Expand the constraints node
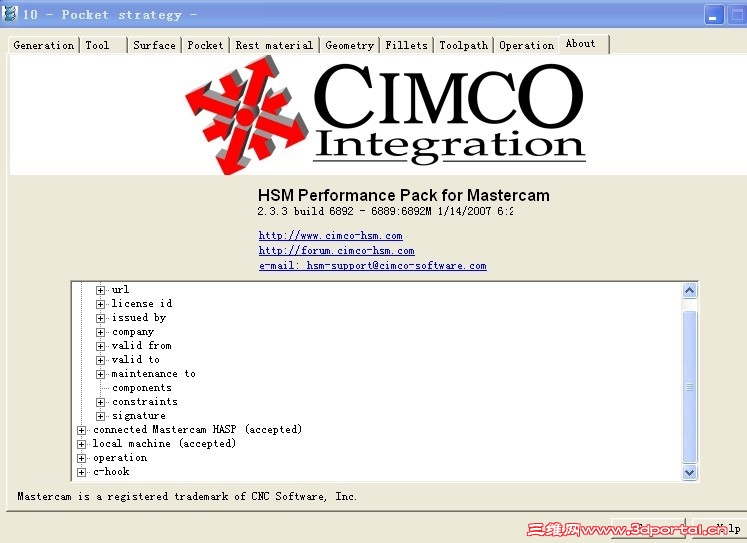This screenshot has height=543, width=747. point(100,402)
